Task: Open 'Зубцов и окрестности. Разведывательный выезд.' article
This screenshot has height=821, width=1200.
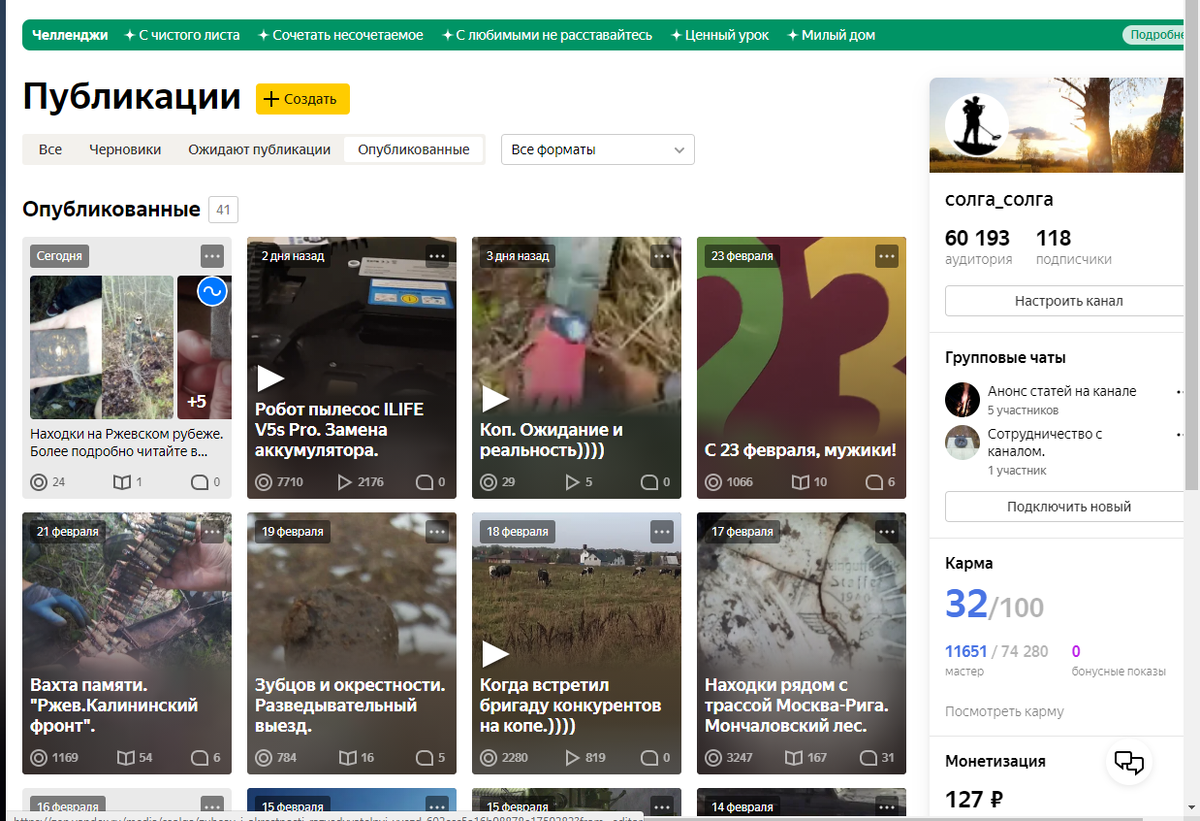Action: pyautogui.click(x=350, y=705)
